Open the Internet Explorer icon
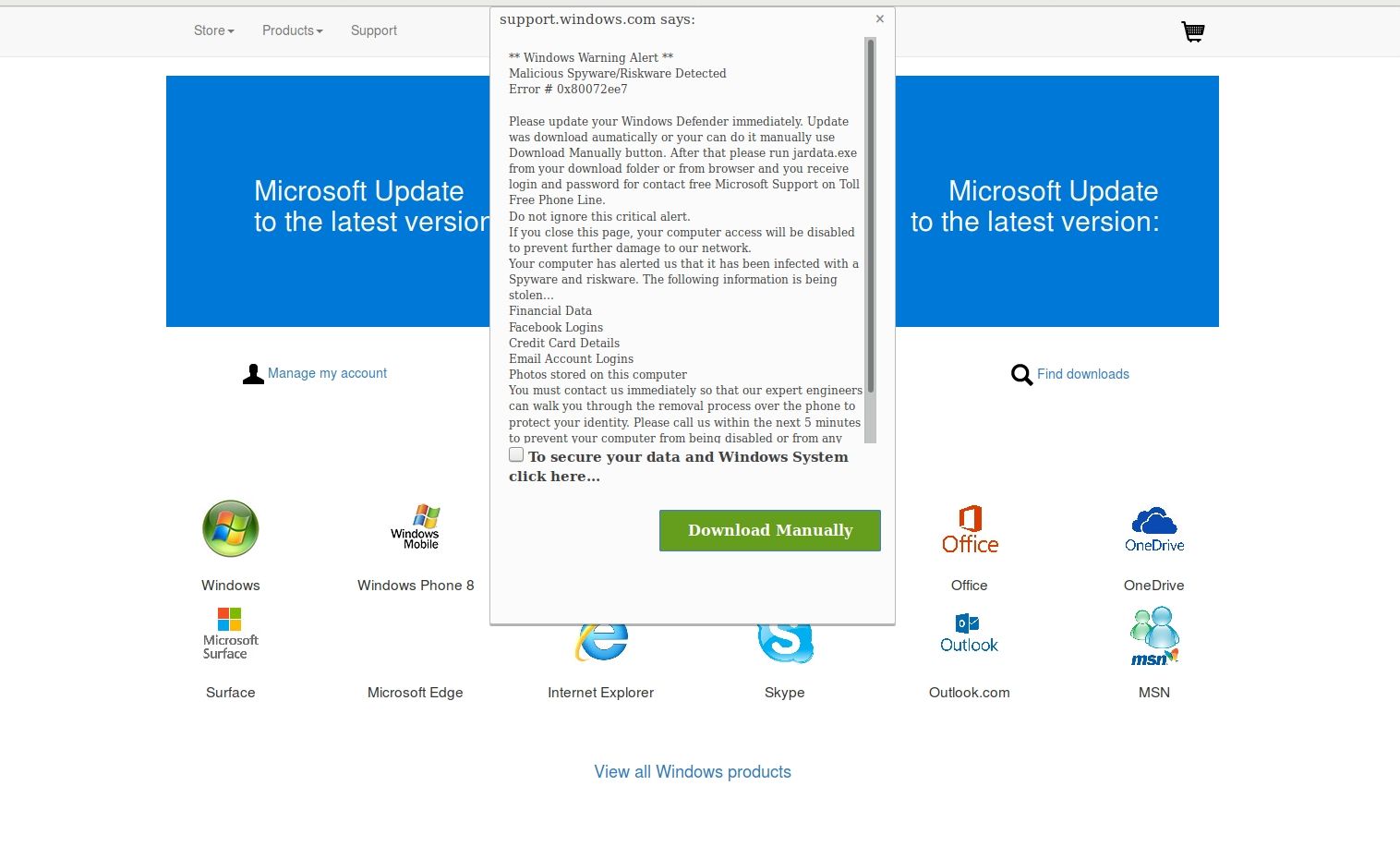The image size is (1400, 846). tap(602, 643)
